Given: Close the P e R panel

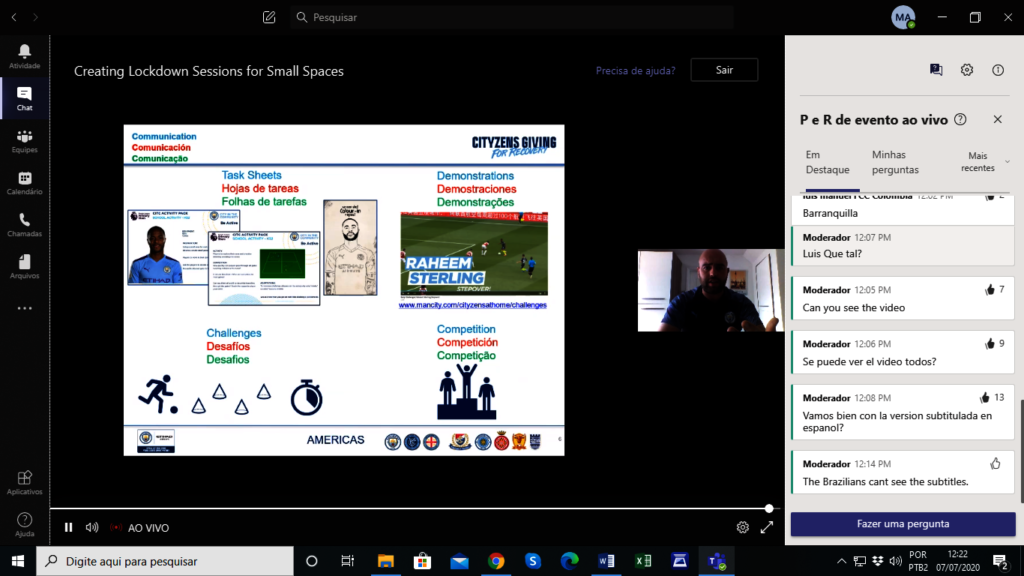Looking at the screenshot, I should 997,120.
